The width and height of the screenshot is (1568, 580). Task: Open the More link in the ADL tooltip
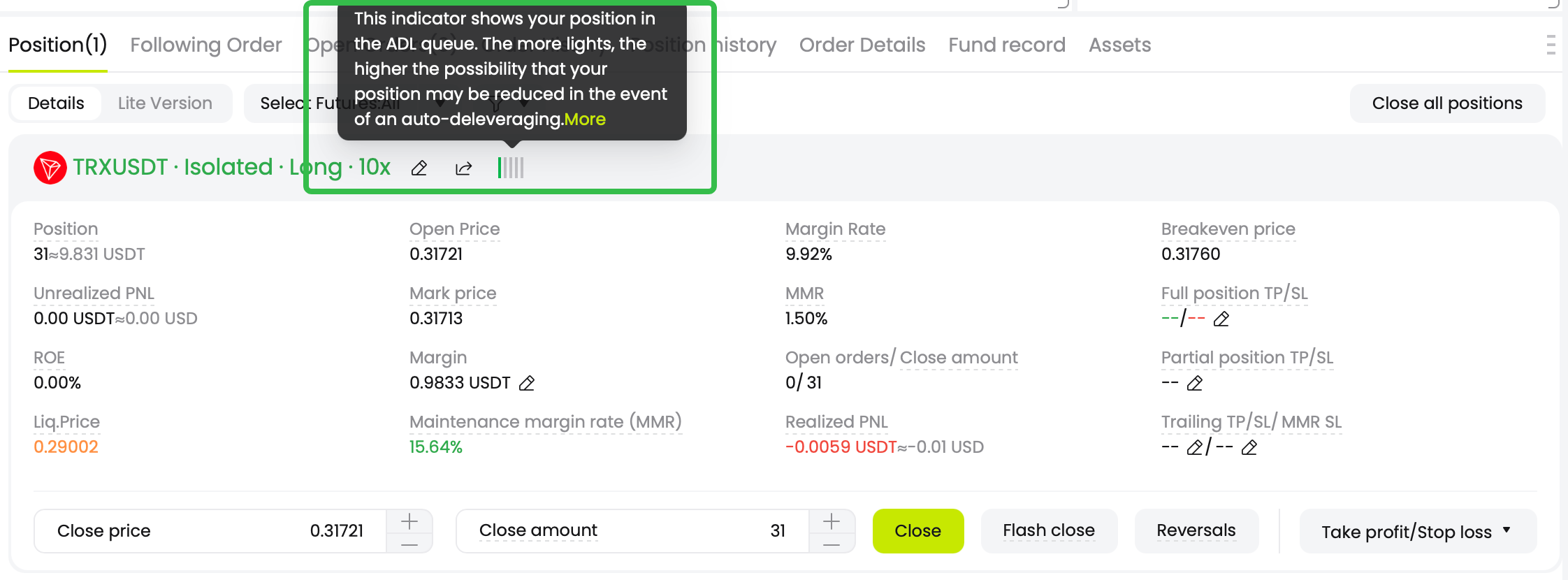[585, 119]
